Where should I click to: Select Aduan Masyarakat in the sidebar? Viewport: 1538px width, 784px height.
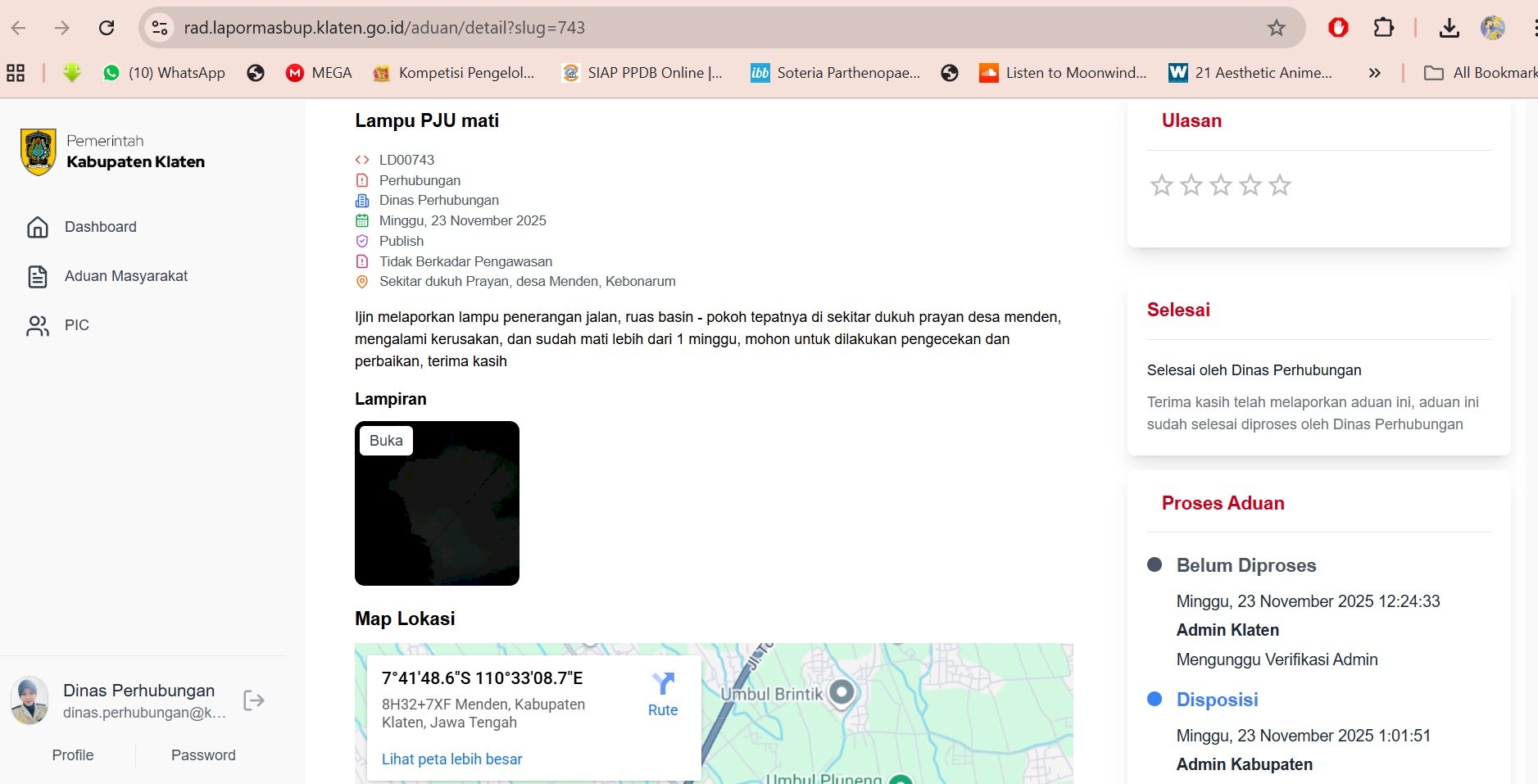pyautogui.click(x=125, y=276)
